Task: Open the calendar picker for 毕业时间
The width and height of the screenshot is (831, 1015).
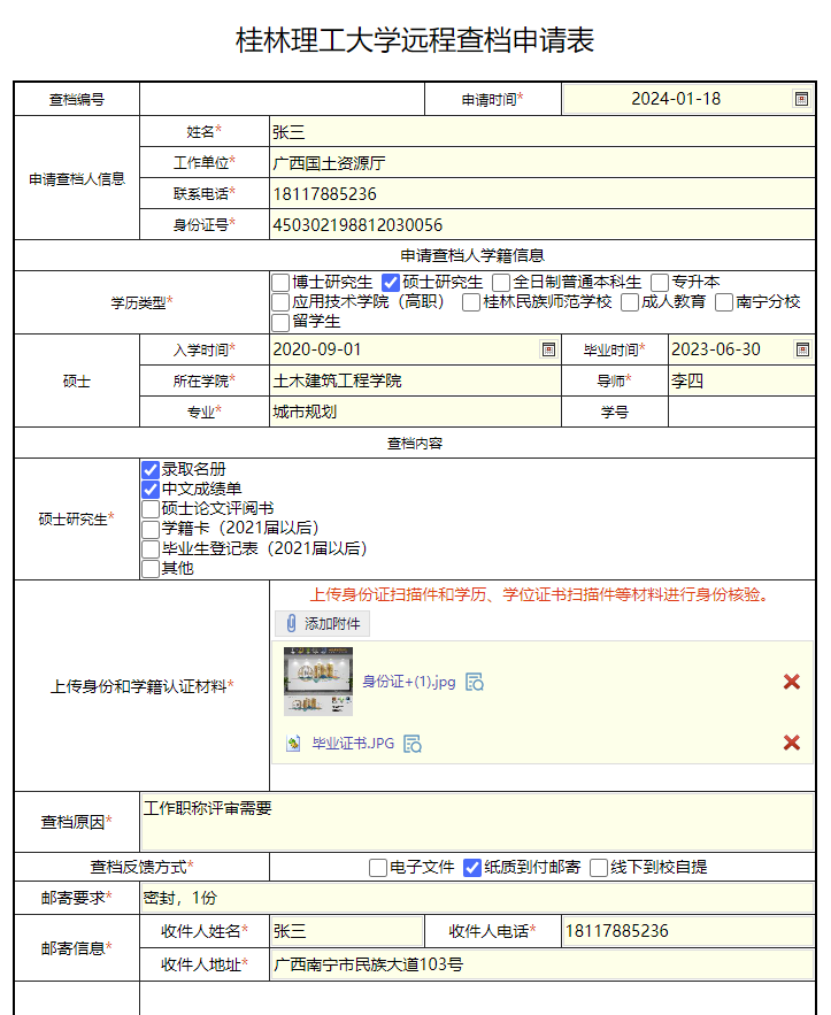Action: (x=801, y=349)
